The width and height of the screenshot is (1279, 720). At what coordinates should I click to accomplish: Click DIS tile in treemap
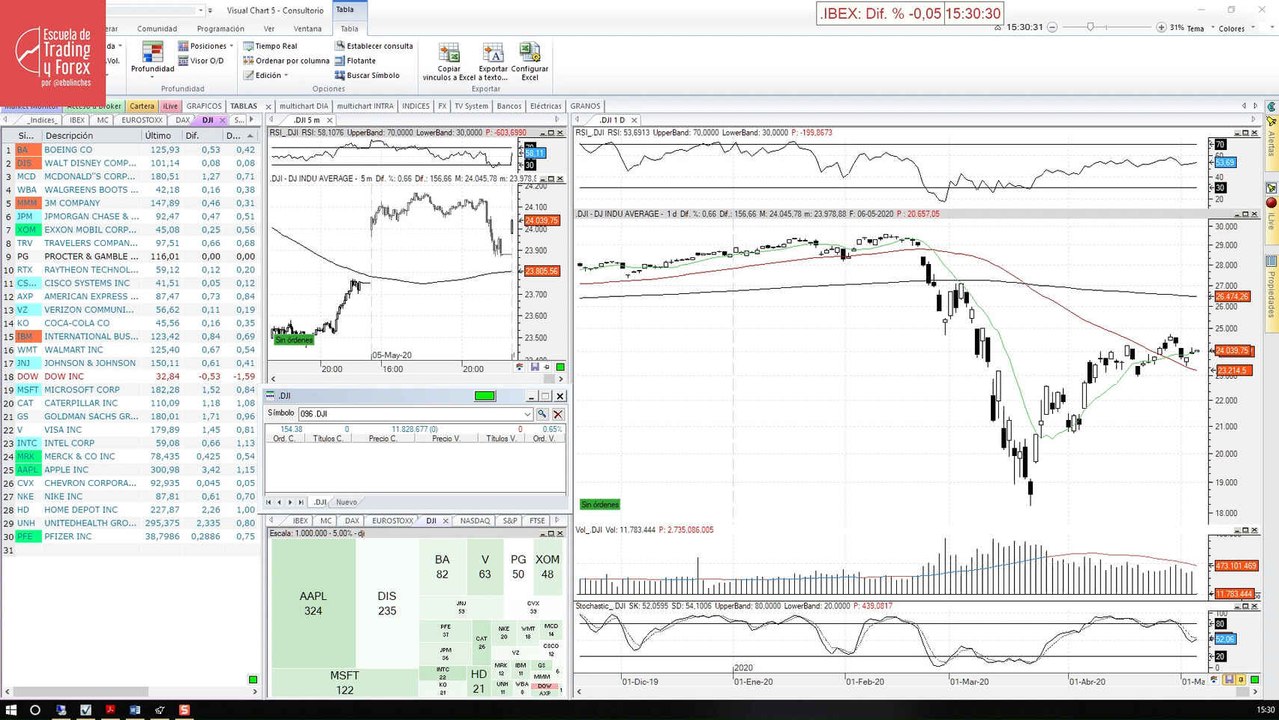[387, 603]
